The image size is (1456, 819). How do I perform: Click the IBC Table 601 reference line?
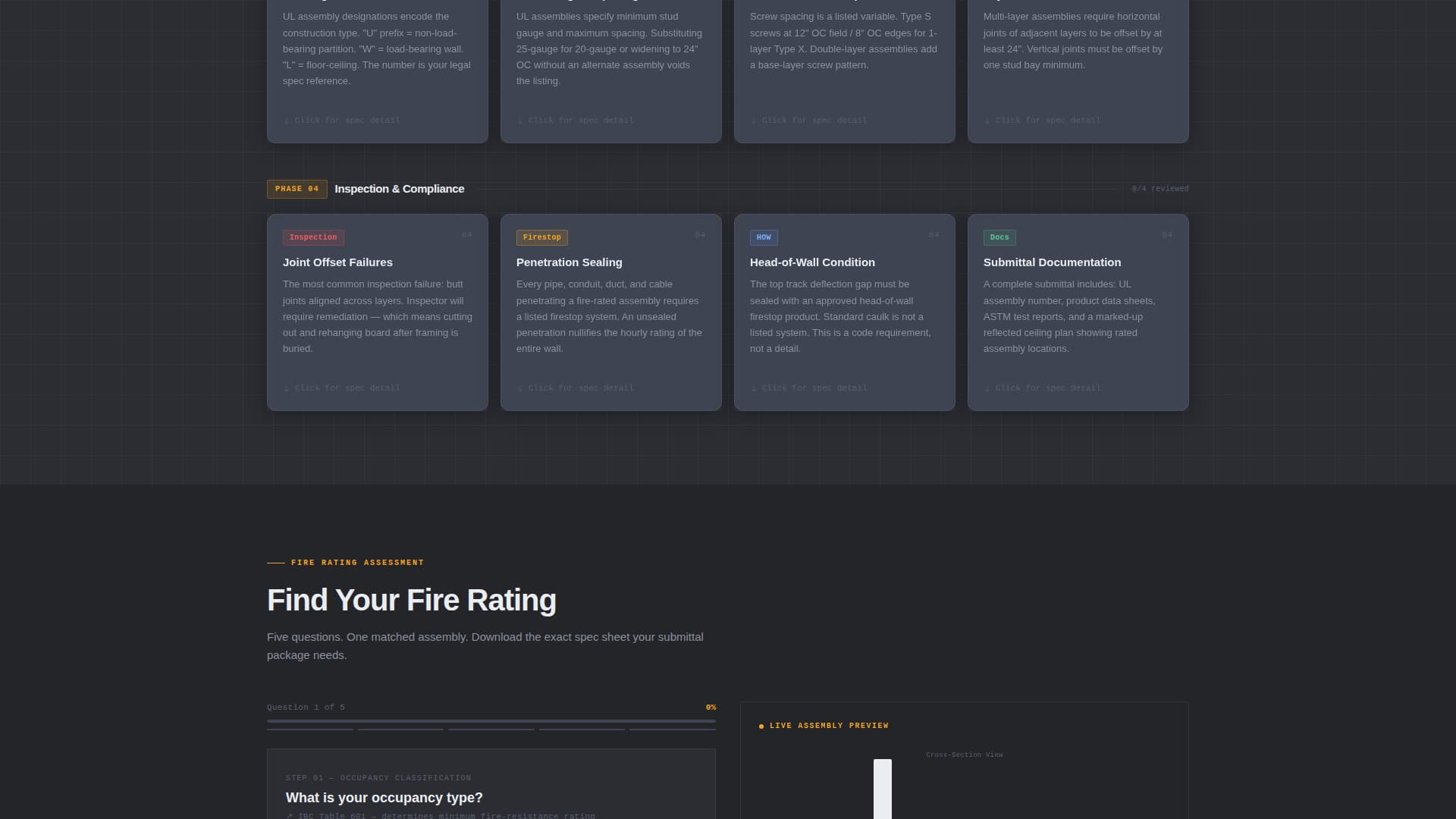pyautogui.click(x=441, y=816)
